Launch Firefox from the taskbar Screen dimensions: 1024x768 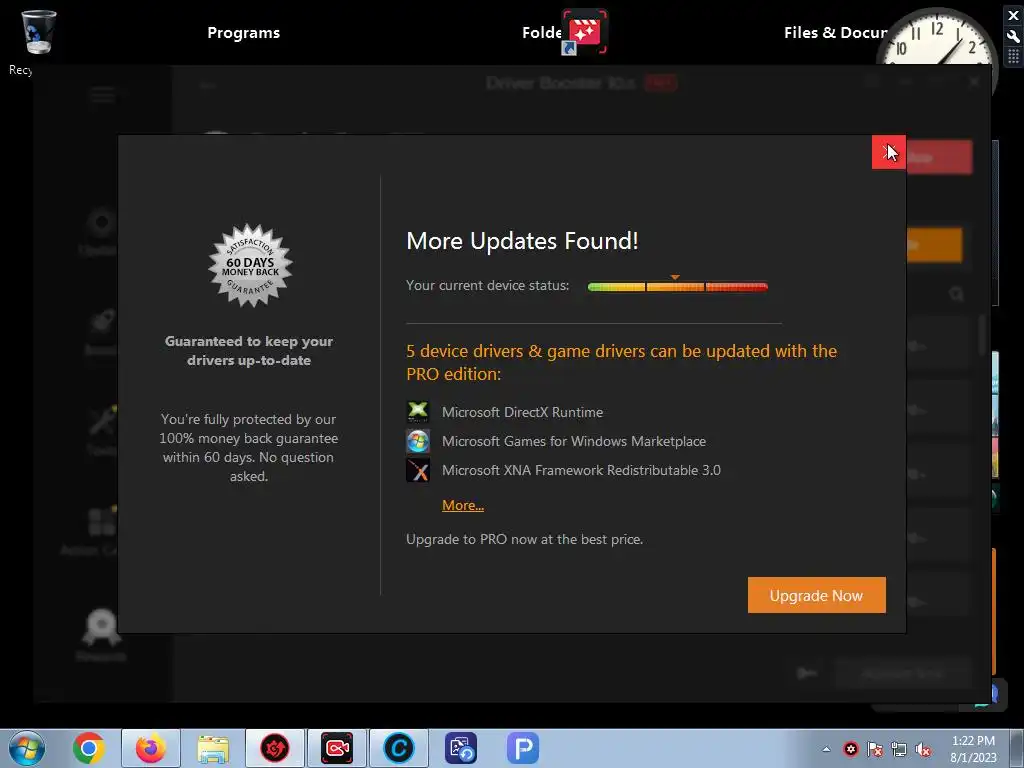coord(150,748)
